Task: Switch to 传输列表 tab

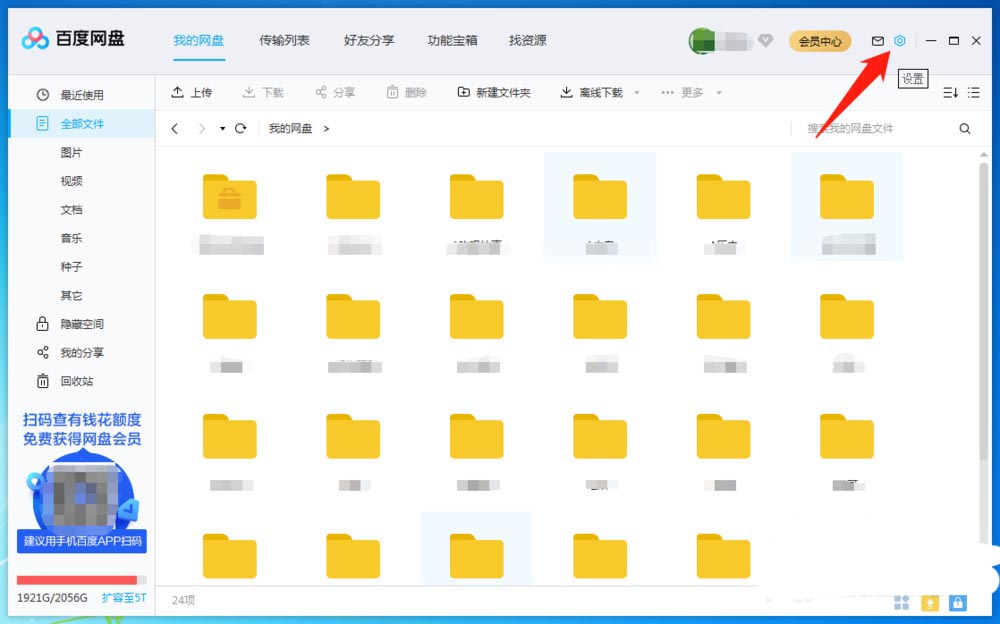Action: [x=284, y=41]
